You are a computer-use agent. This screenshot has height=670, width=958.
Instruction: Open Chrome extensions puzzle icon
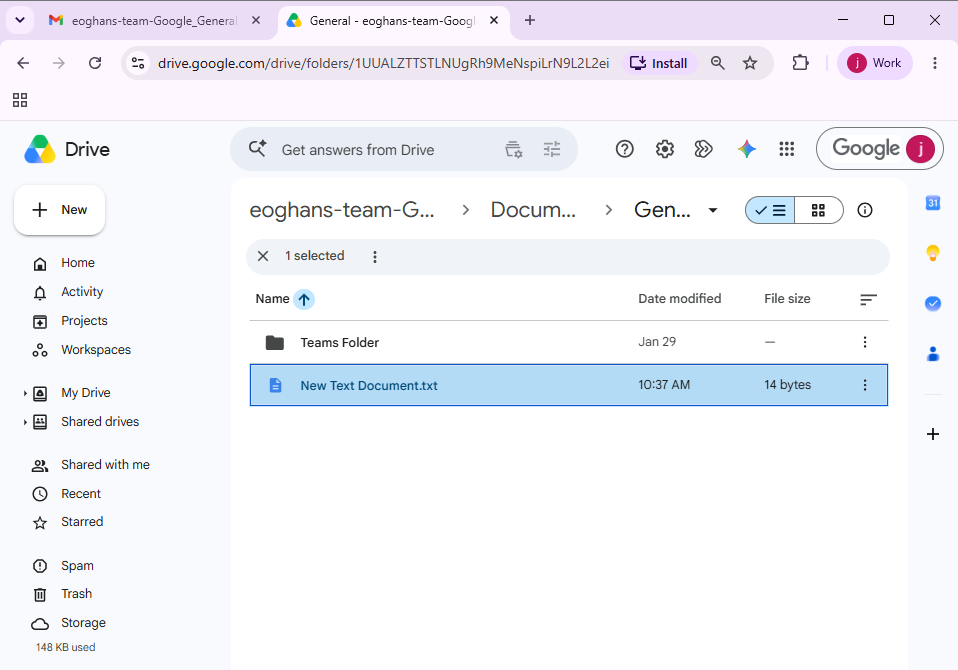[x=800, y=63]
